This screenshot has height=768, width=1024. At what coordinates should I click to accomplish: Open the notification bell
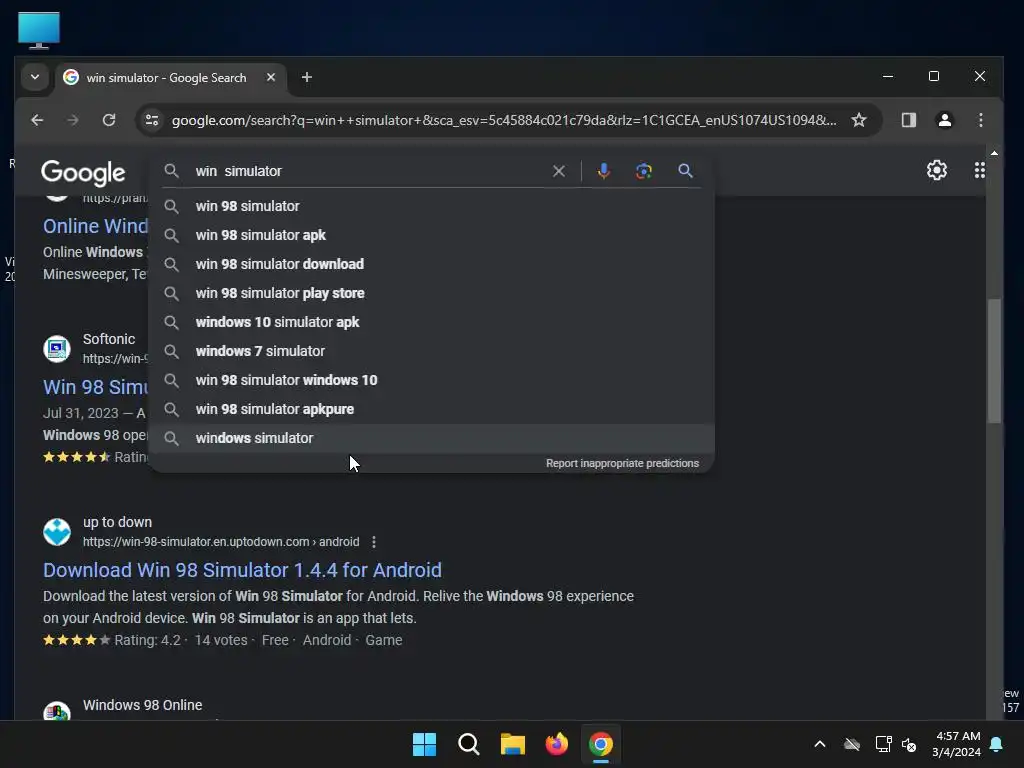tap(996, 744)
